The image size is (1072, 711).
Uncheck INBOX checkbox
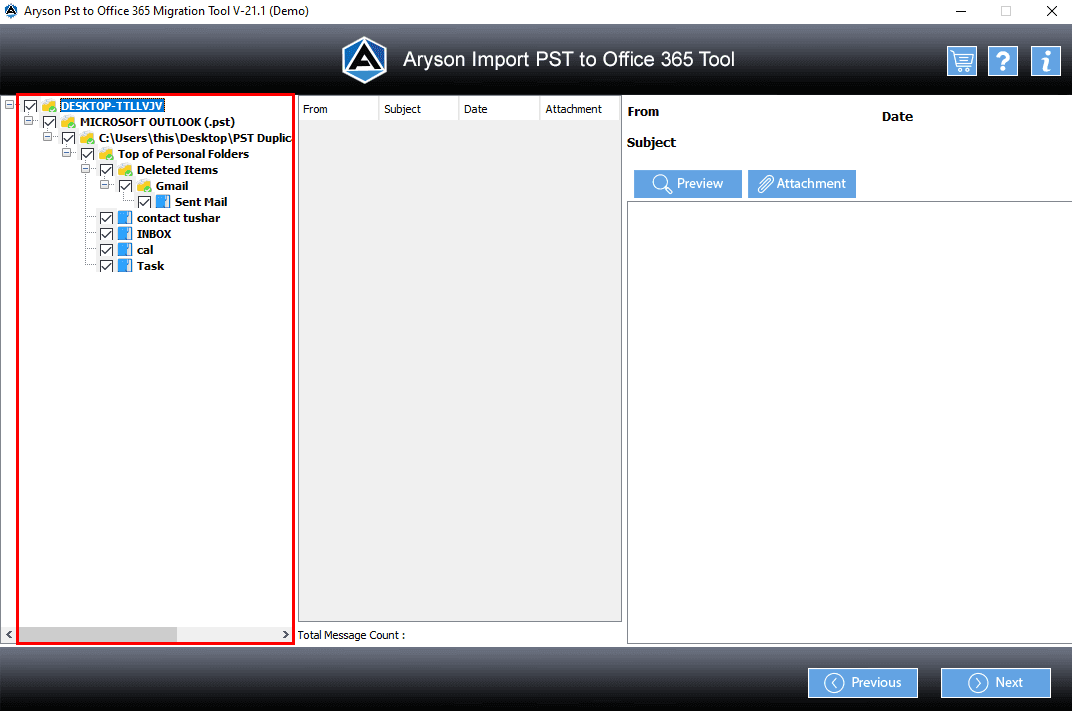pyautogui.click(x=107, y=234)
